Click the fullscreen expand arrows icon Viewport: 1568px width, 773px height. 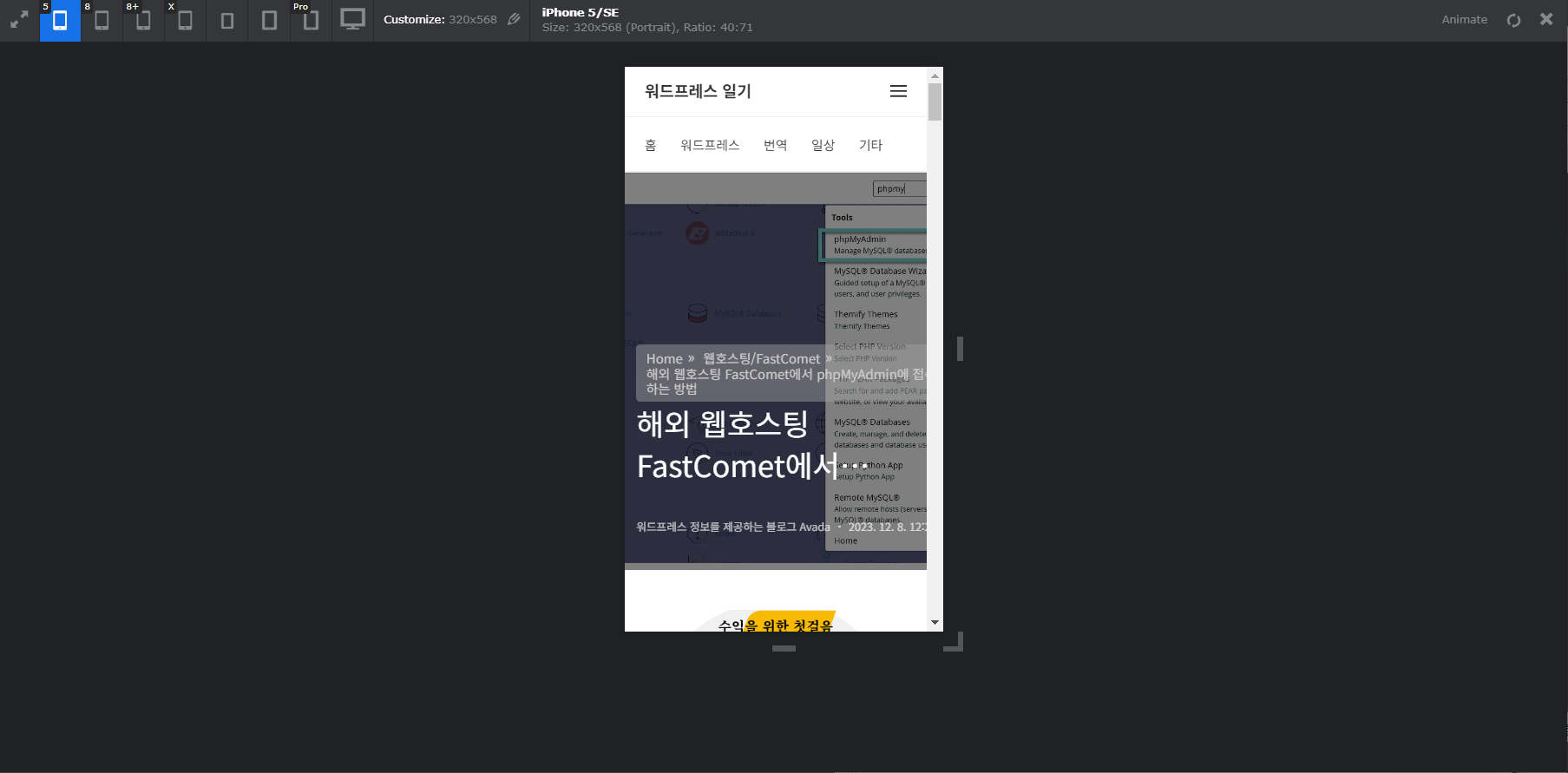point(19,20)
